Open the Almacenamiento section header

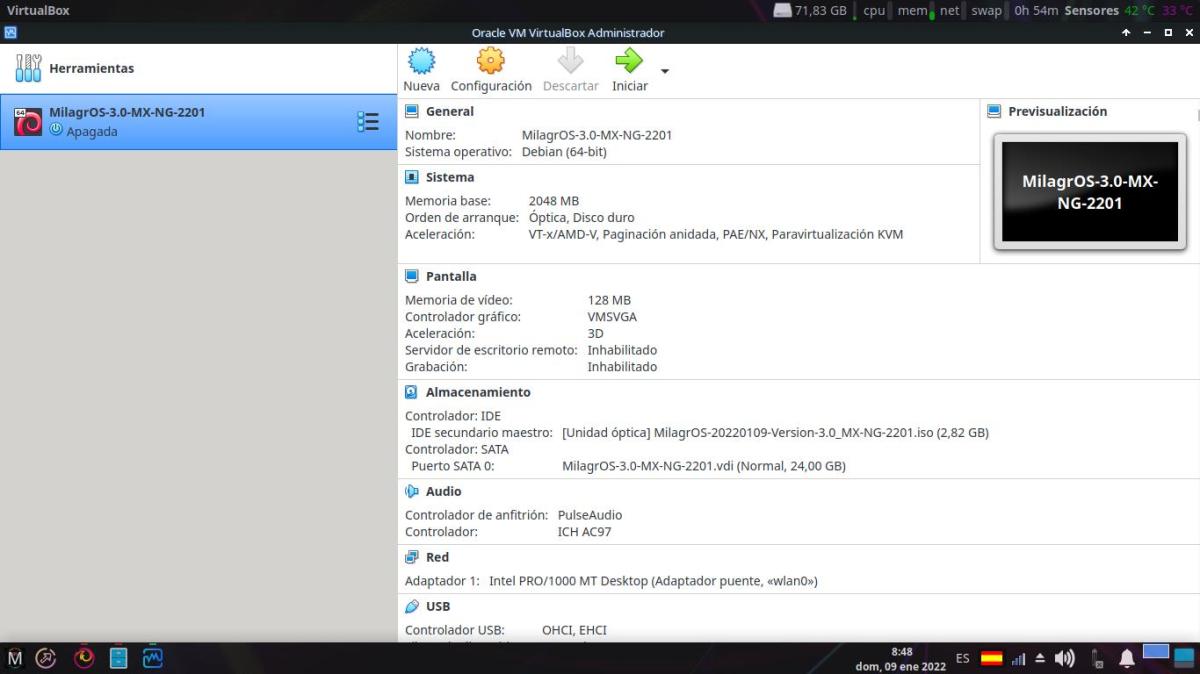click(x=477, y=393)
